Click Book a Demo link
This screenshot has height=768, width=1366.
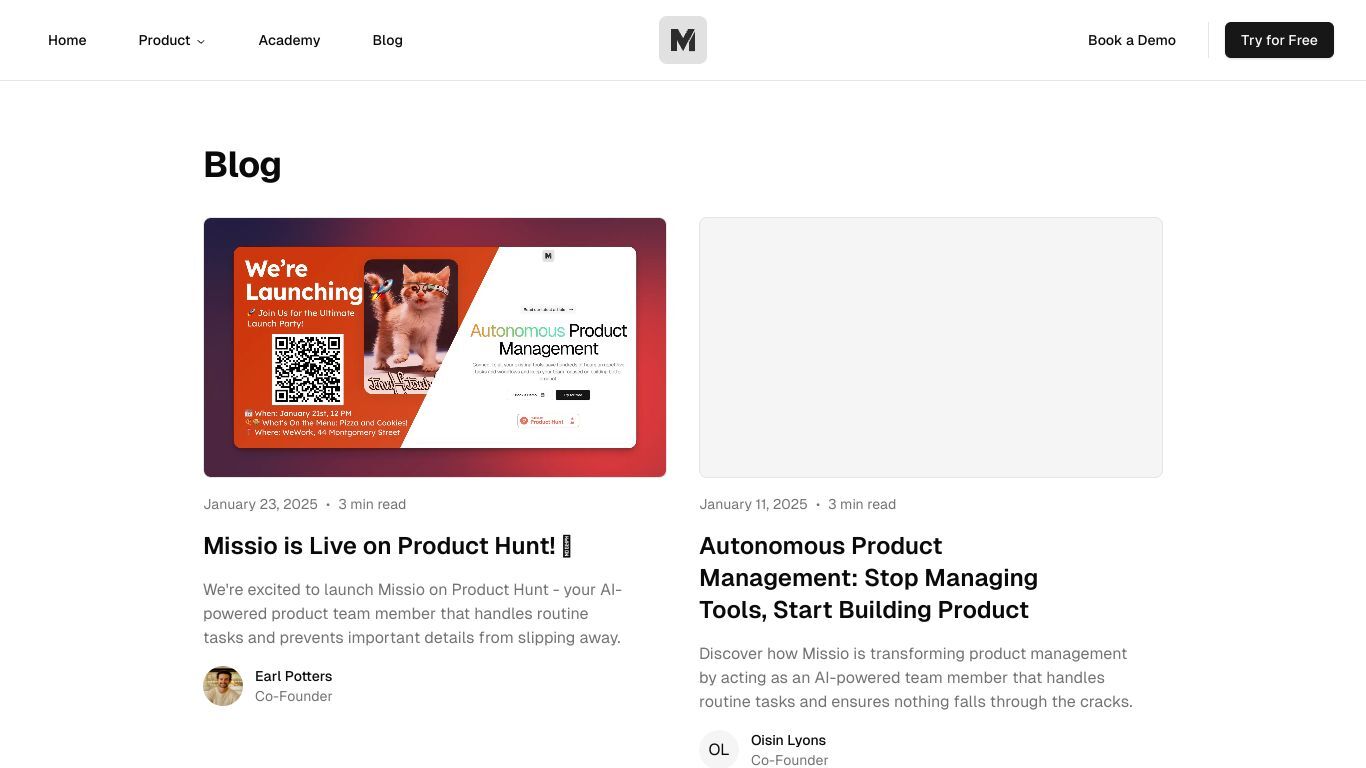tap(1132, 40)
